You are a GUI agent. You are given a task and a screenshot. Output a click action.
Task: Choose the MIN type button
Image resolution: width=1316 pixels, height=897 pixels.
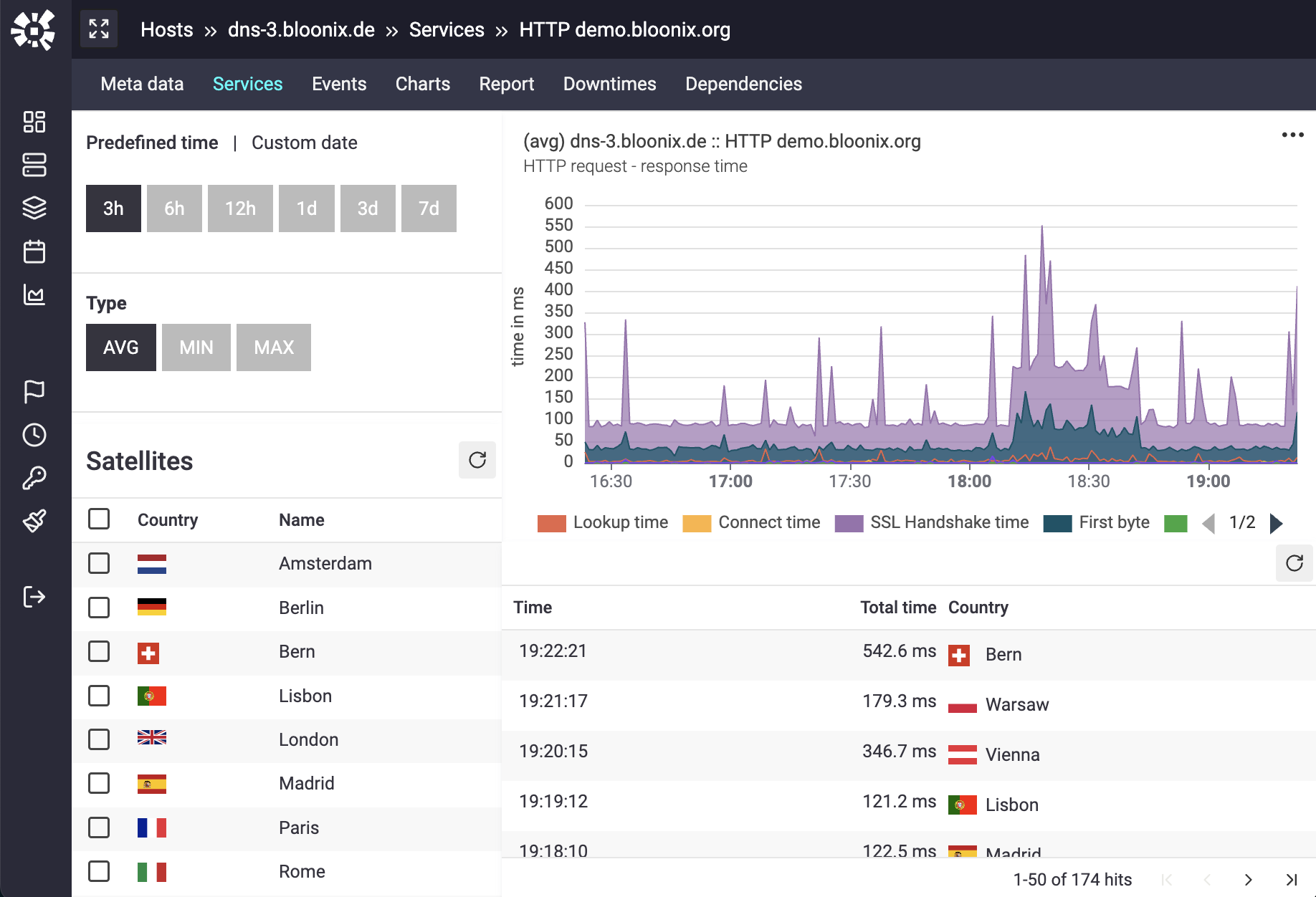(x=196, y=347)
